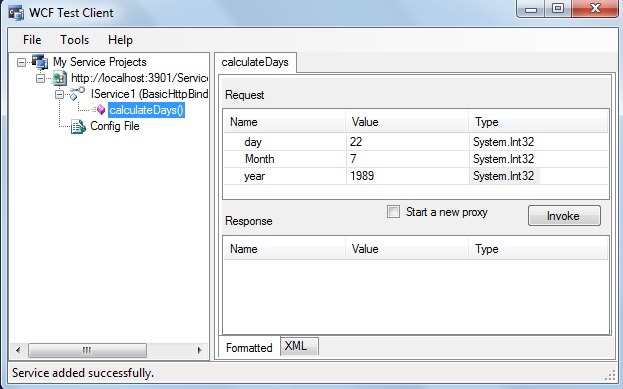Collapse the My Service Projects tree node
This screenshot has width=623, height=389.
pyautogui.click(x=21, y=62)
